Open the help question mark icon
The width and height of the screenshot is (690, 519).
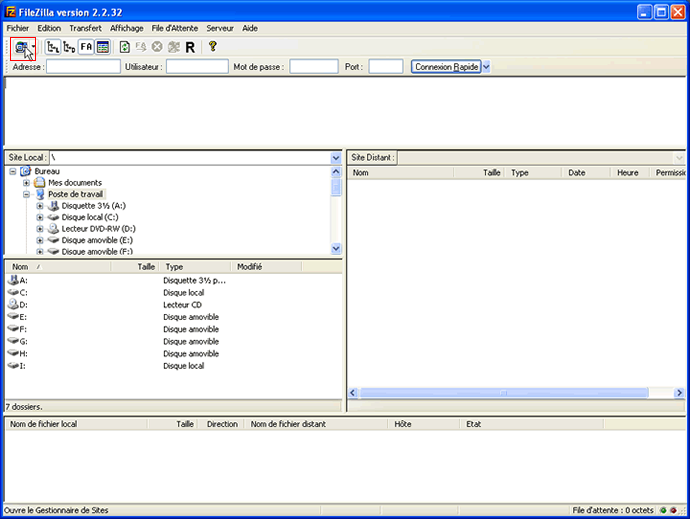click(x=213, y=46)
